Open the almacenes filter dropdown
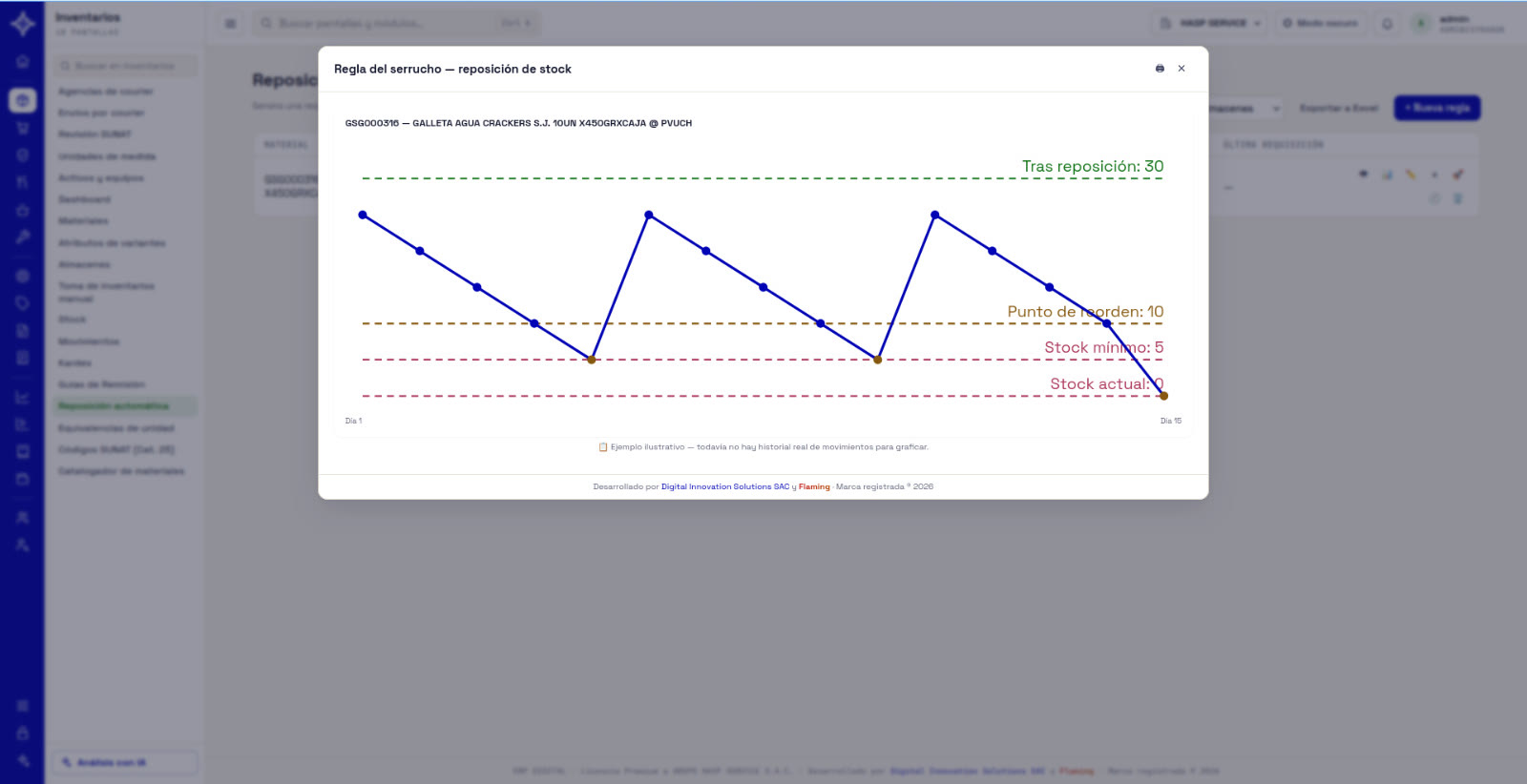This screenshot has height=784, width=1527. pos(1244,109)
